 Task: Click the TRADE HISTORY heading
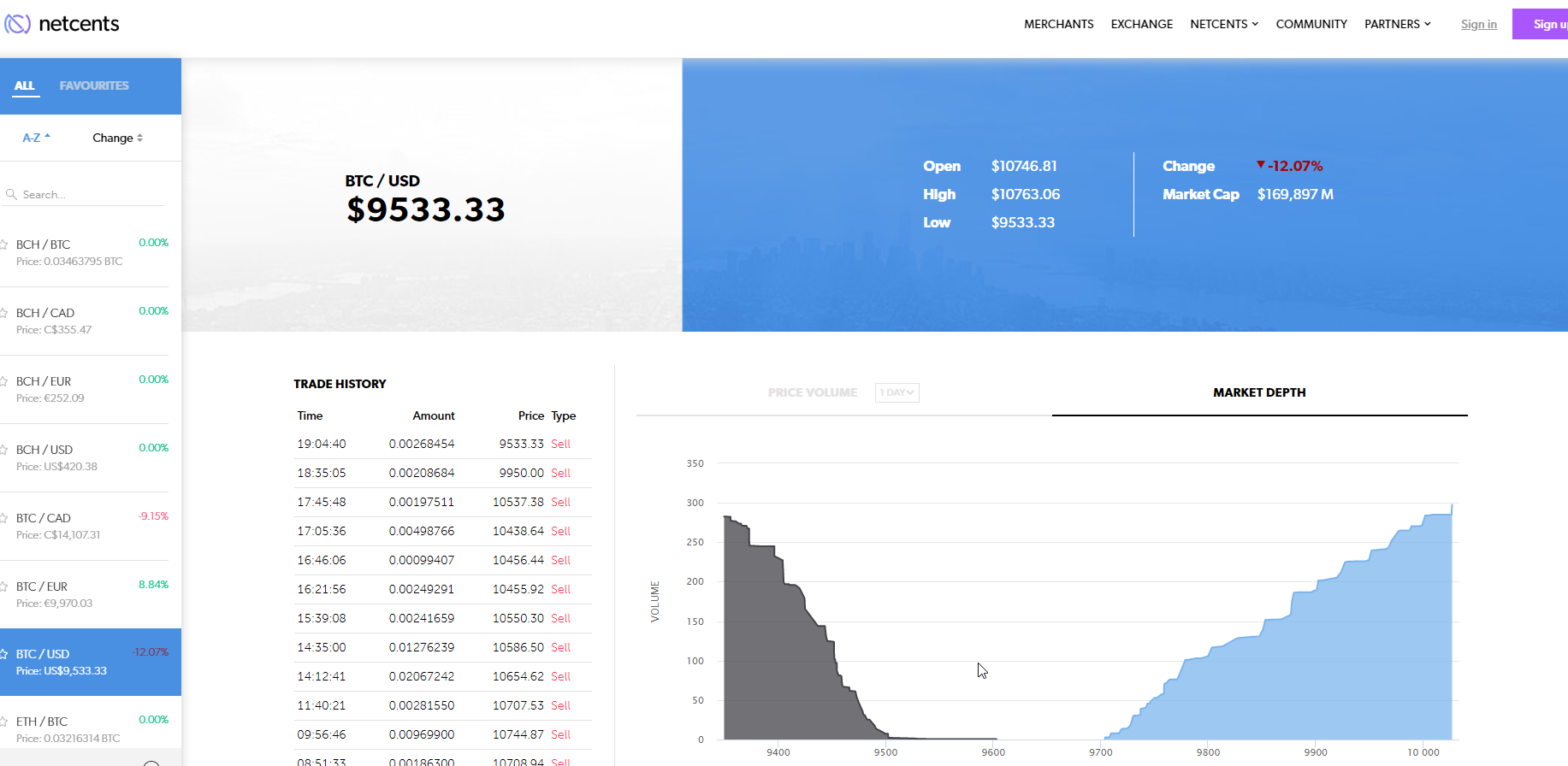[x=340, y=384]
